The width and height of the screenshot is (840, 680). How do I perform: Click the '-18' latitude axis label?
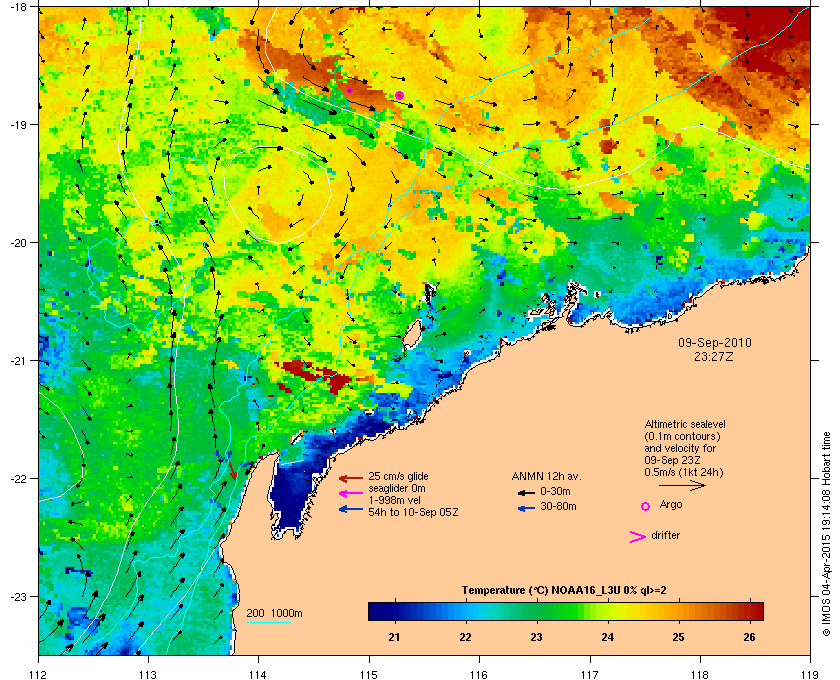coord(17,6)
